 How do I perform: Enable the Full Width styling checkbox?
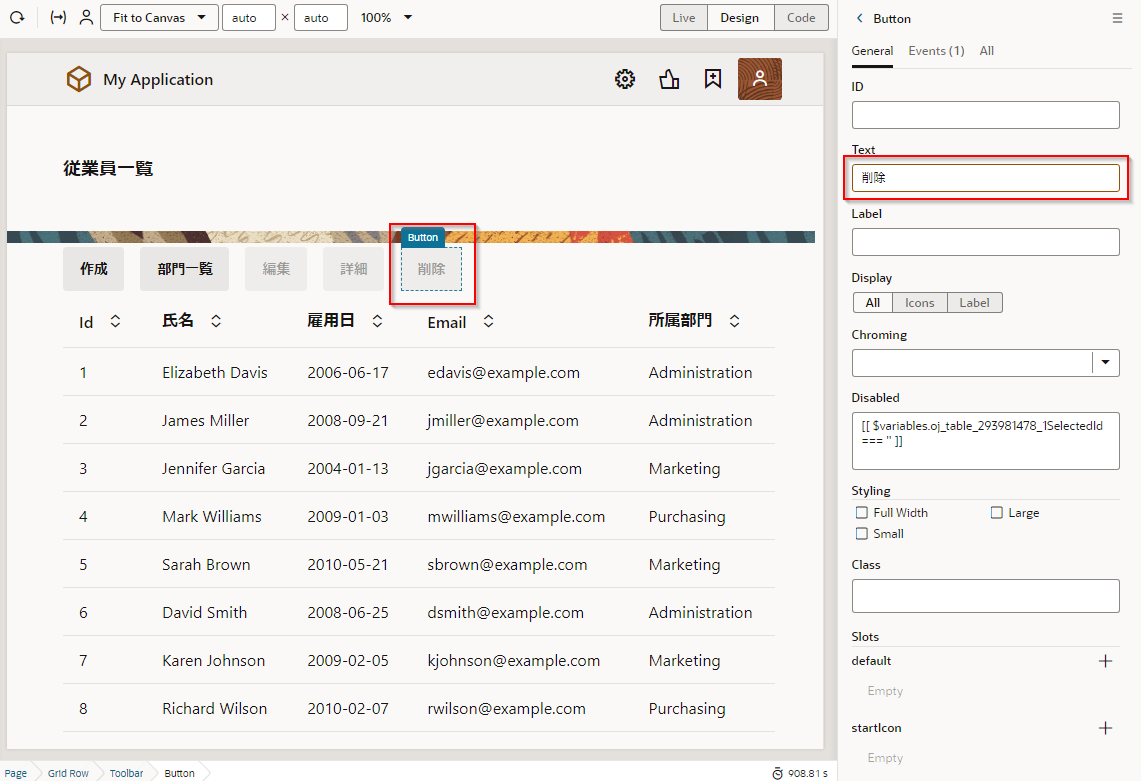[862, 513]
